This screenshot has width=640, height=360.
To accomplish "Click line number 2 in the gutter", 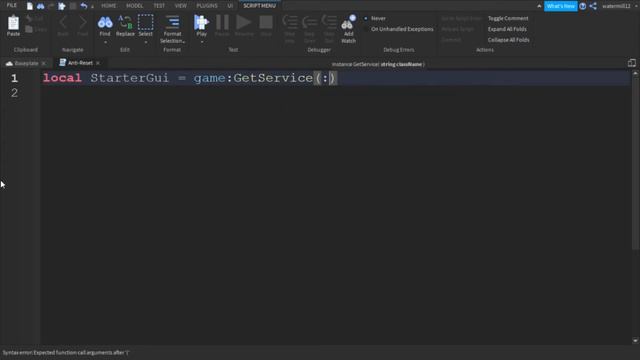I will coord(14,93).
